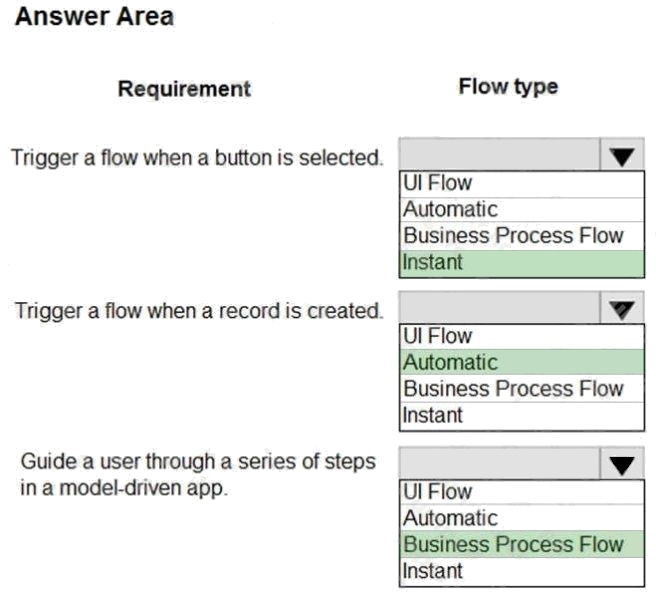Choose highlighted Automatic for record created
The image size is (656, 602).
coord(522,362)
